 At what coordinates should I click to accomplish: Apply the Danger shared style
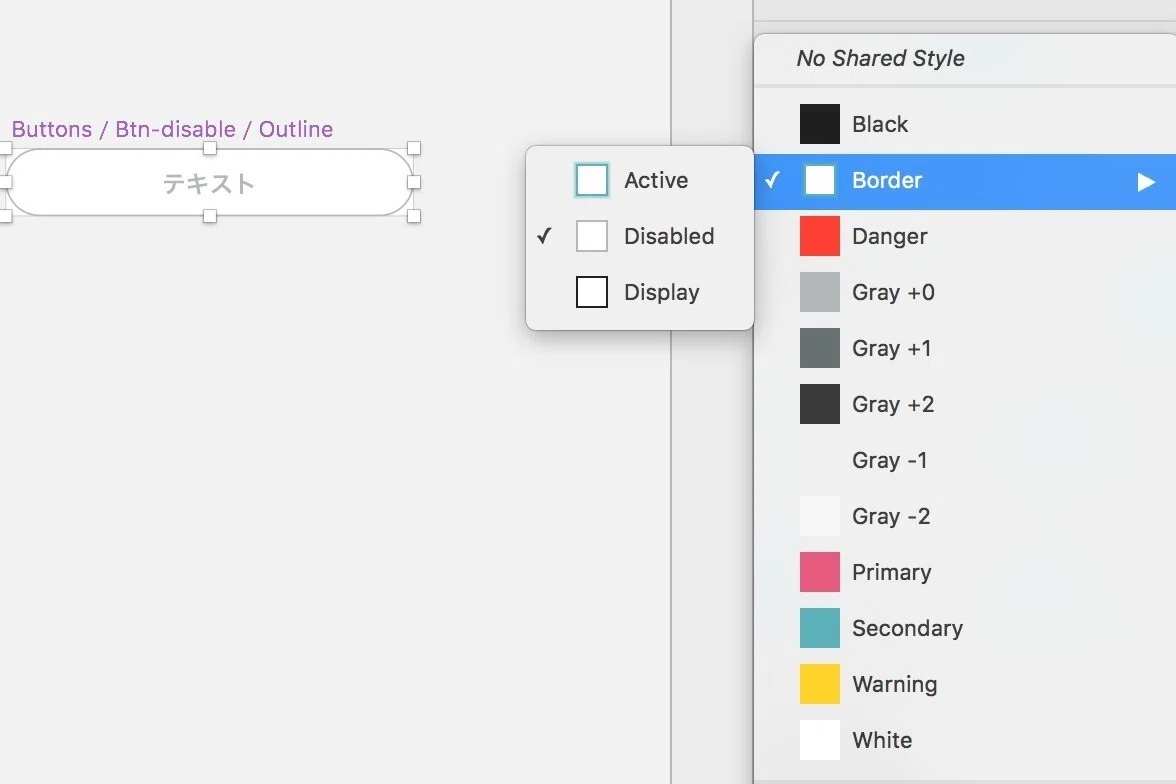965,236
